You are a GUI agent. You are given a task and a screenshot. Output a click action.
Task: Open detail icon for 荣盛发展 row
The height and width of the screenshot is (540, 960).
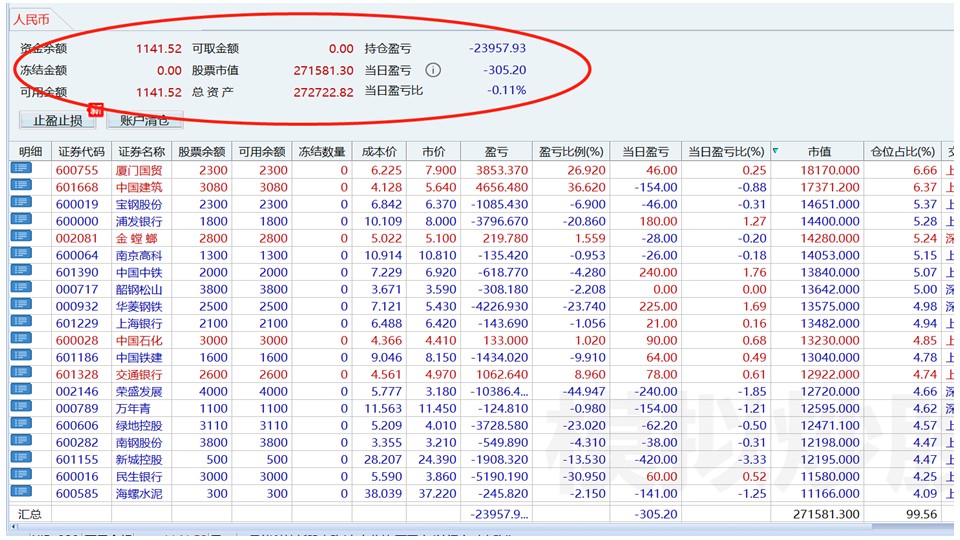pos(21,390)
